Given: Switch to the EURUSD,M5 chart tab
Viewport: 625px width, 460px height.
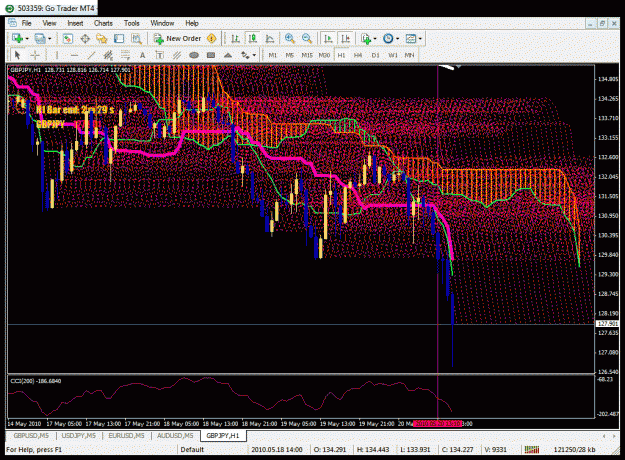Looking at the screenshot, I should click(x=126, y=436).
